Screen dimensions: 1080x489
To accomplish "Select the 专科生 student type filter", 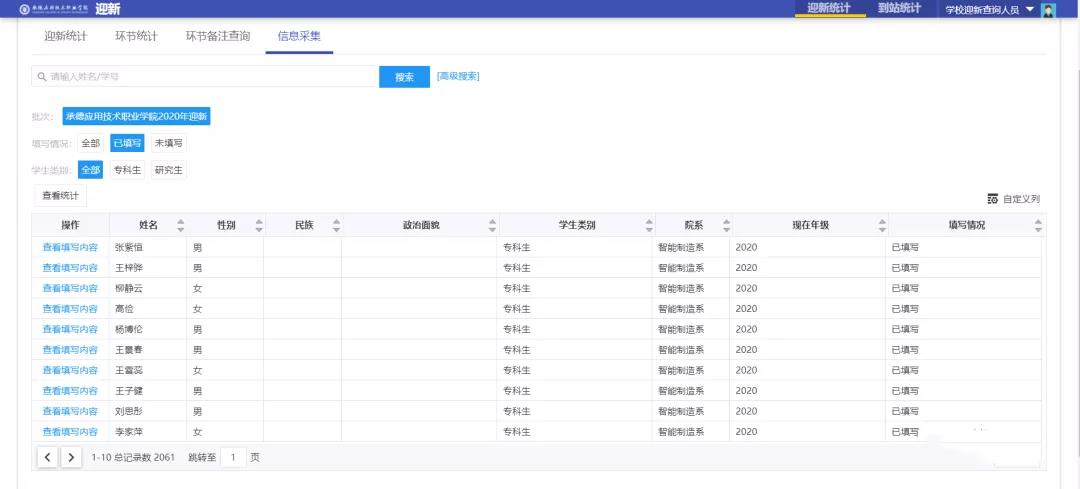I will (127, 170).
